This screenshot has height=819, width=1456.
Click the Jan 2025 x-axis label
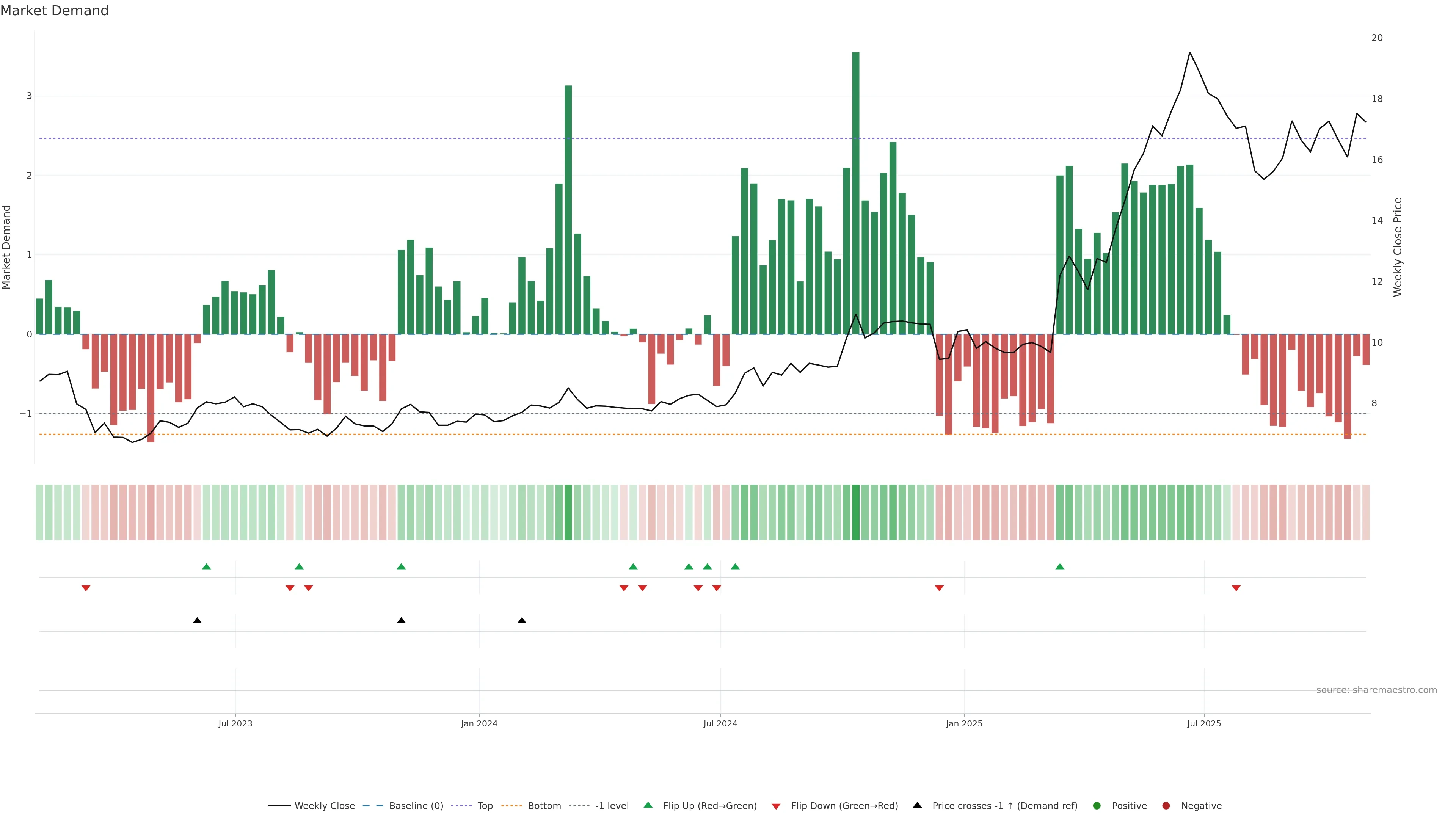[x=964, y=723]
